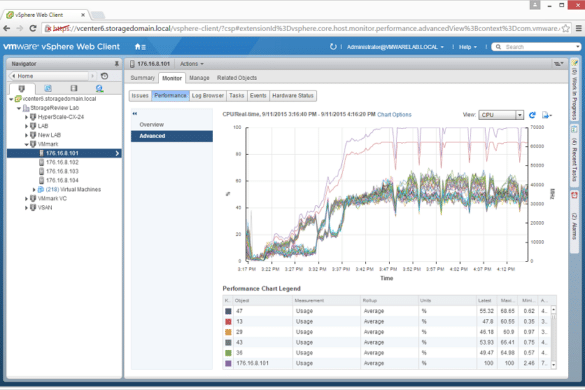585x390 pixels.
Task: Switch to VMs and Templates inventory icon
Action: point(48,88)
